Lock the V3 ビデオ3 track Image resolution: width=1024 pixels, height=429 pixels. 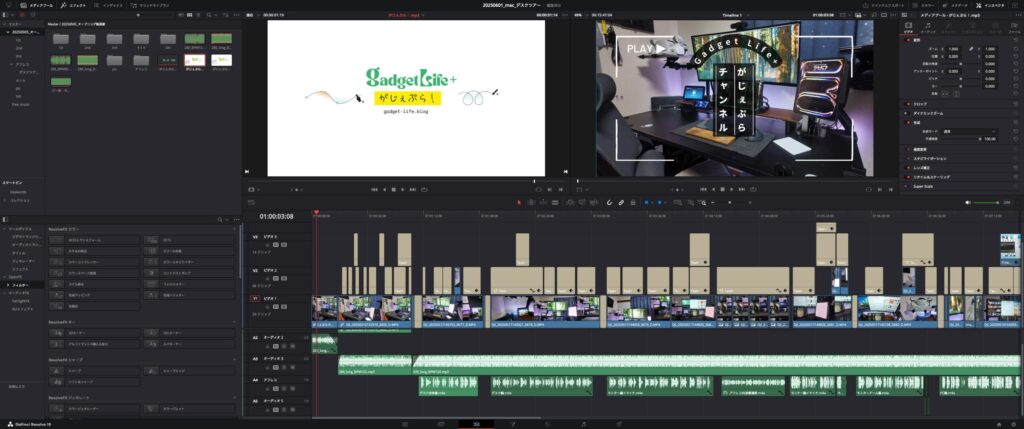(267, 245)
